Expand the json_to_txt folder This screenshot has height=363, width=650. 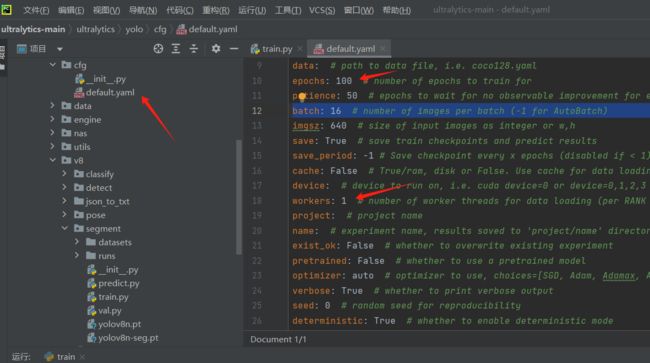click(x=65, y=201)
